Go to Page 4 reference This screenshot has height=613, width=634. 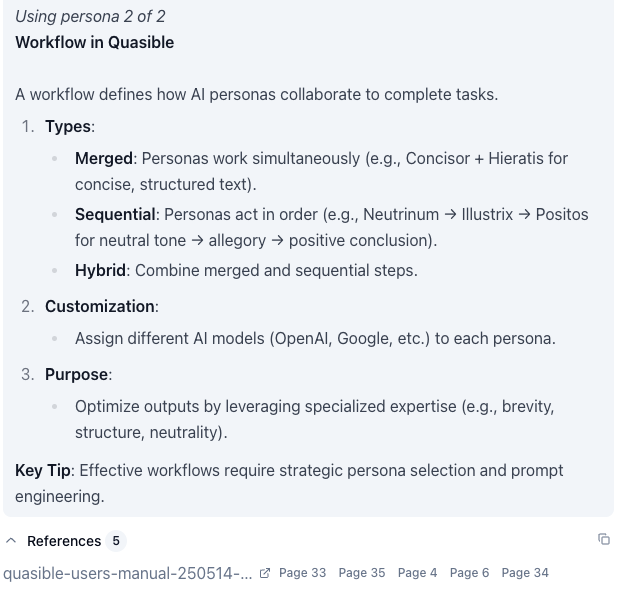417,573
